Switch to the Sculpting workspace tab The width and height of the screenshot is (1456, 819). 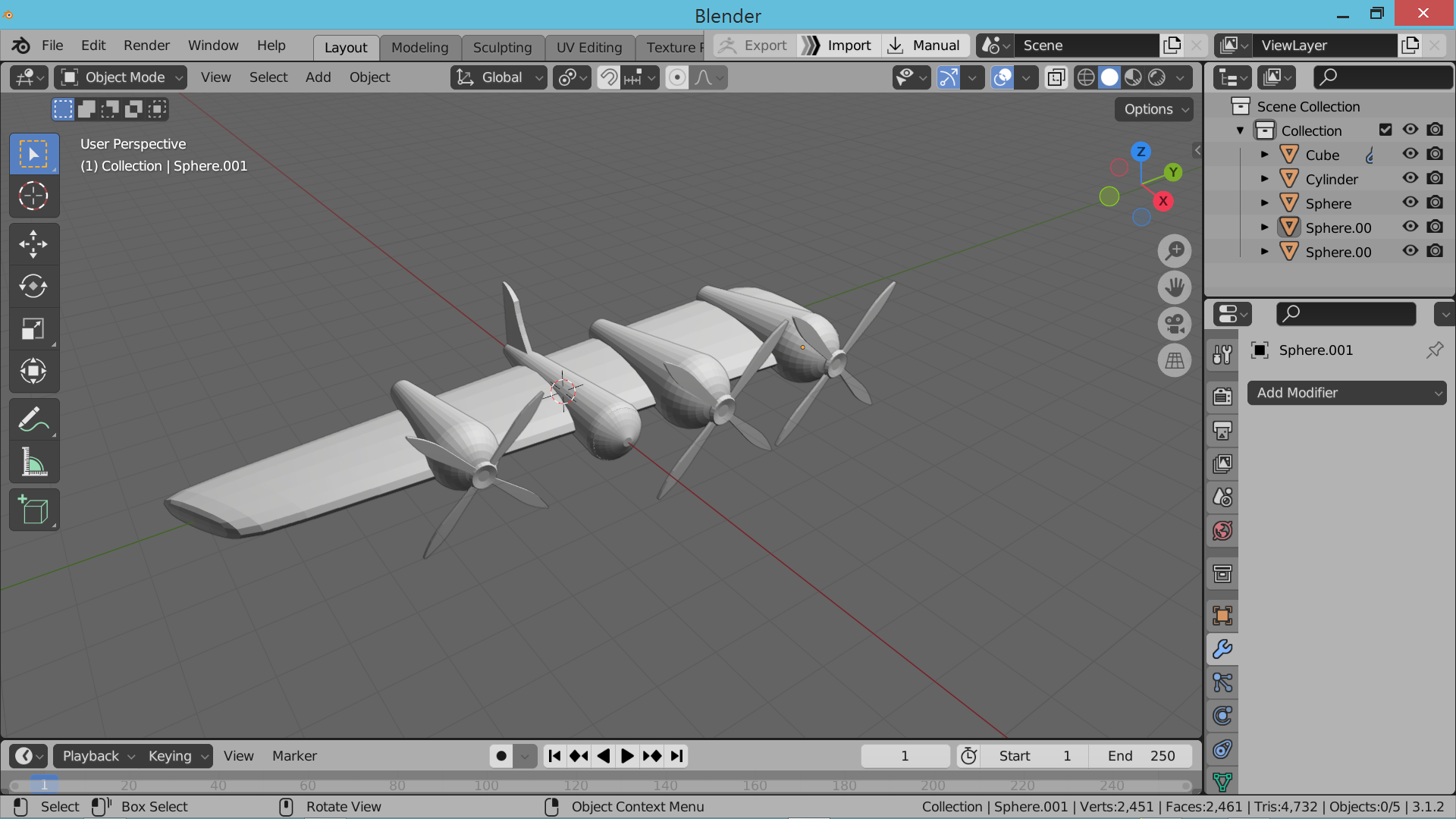(x=502, y=47)
